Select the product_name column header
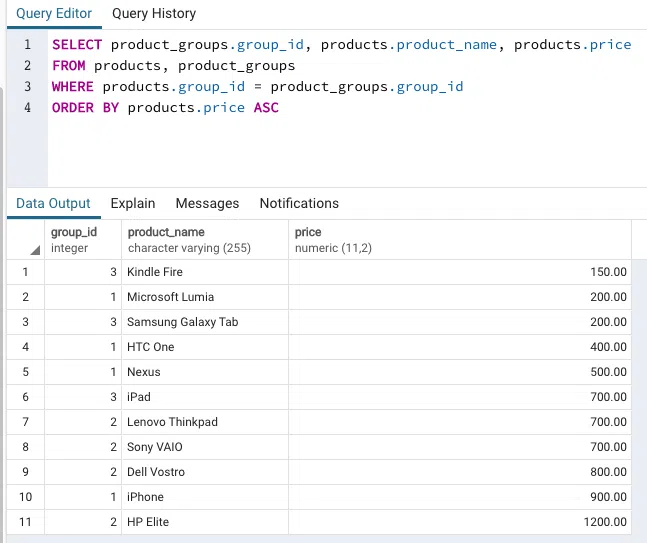 pyautogui.click(x=205, y=240)
